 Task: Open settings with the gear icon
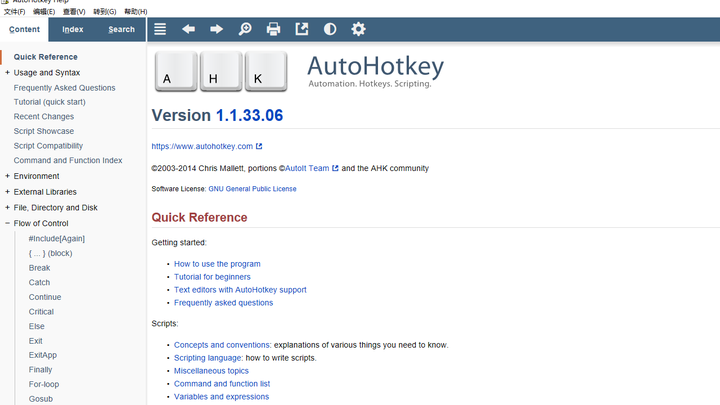point(358,29)
